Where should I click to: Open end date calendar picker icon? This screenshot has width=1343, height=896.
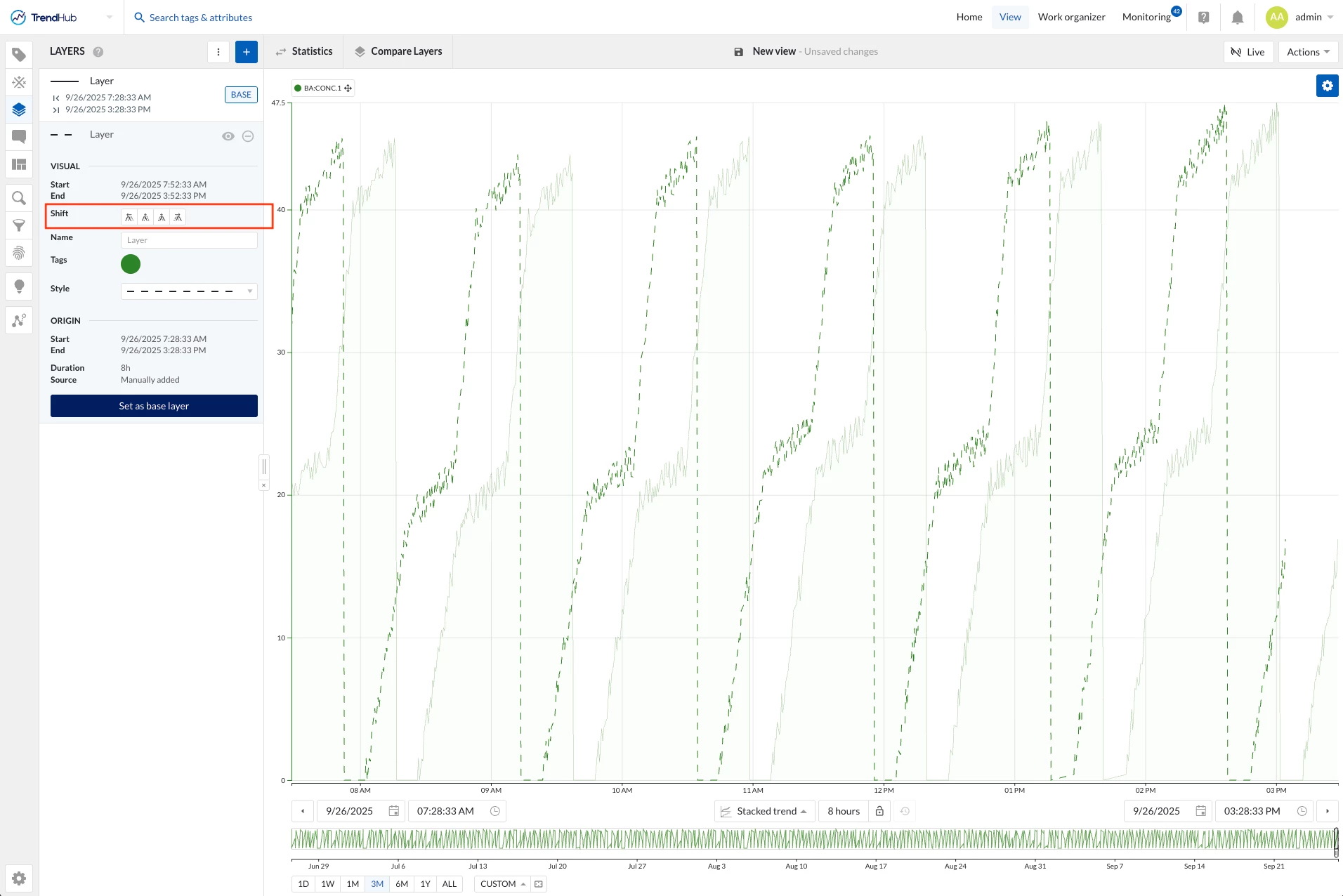(x=1201, y=811)
